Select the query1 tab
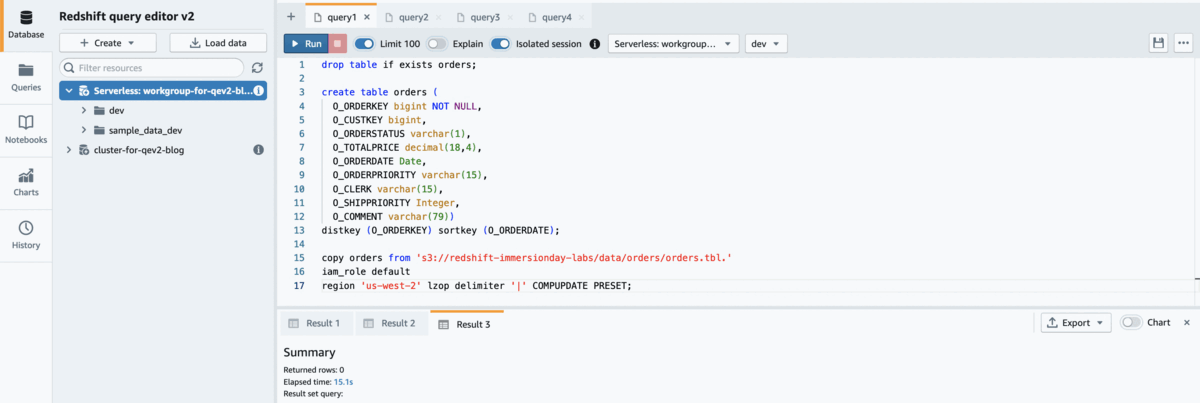1200x403 pixels. (x=341, y=18)
